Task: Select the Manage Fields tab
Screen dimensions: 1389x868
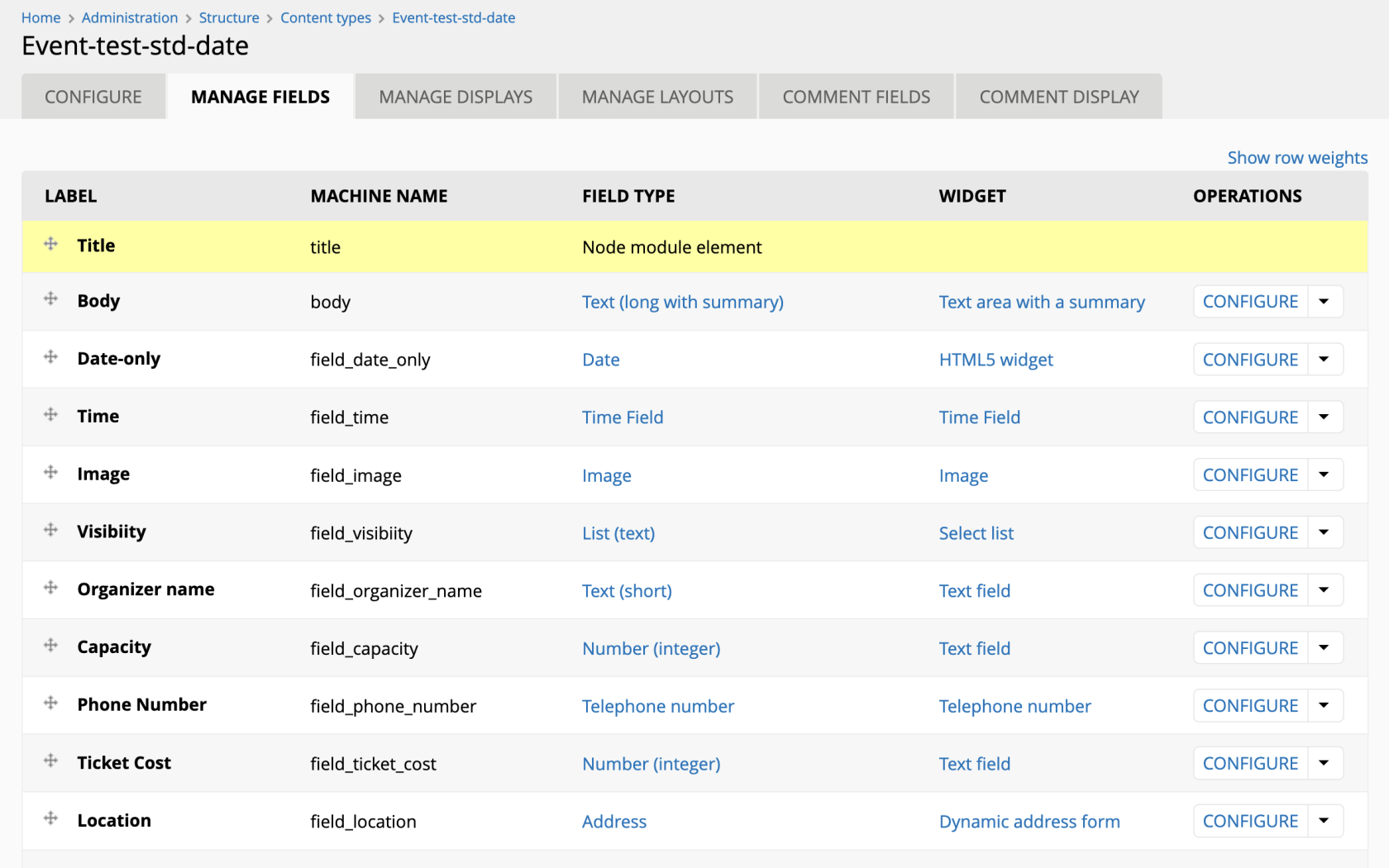Action: click(x=260, y=97)
